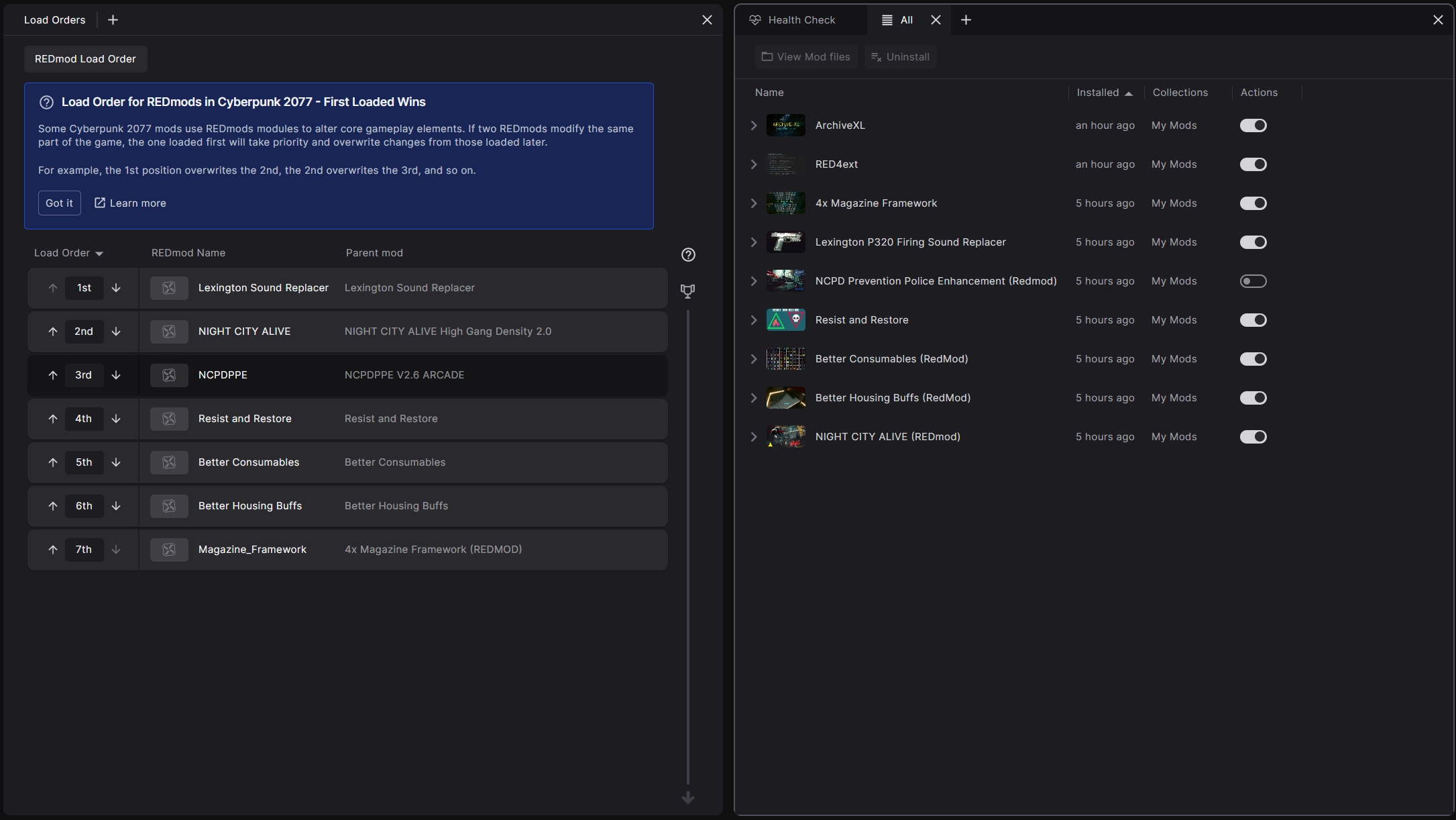Disable the Resist and Restore toggle
The height and width of the screenshot is (820, 1456).
click(1253, 320)
